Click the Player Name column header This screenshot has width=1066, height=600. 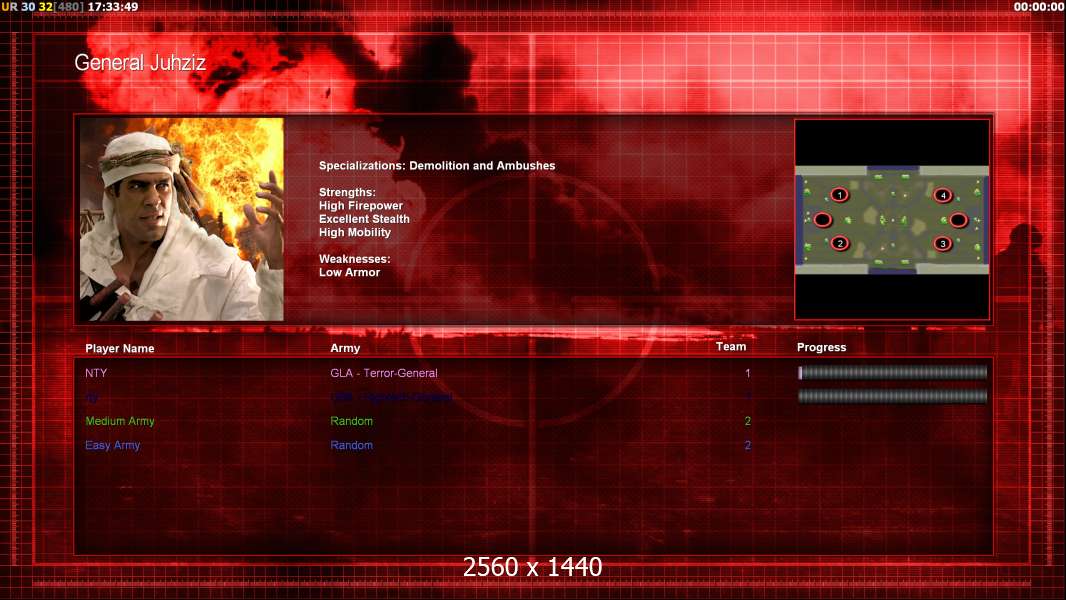click(x=120, y=349)
